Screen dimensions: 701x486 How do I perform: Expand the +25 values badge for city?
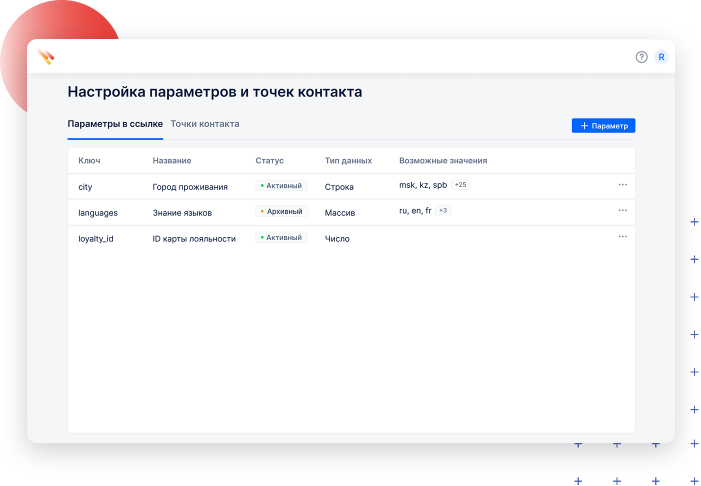point(461,185)
